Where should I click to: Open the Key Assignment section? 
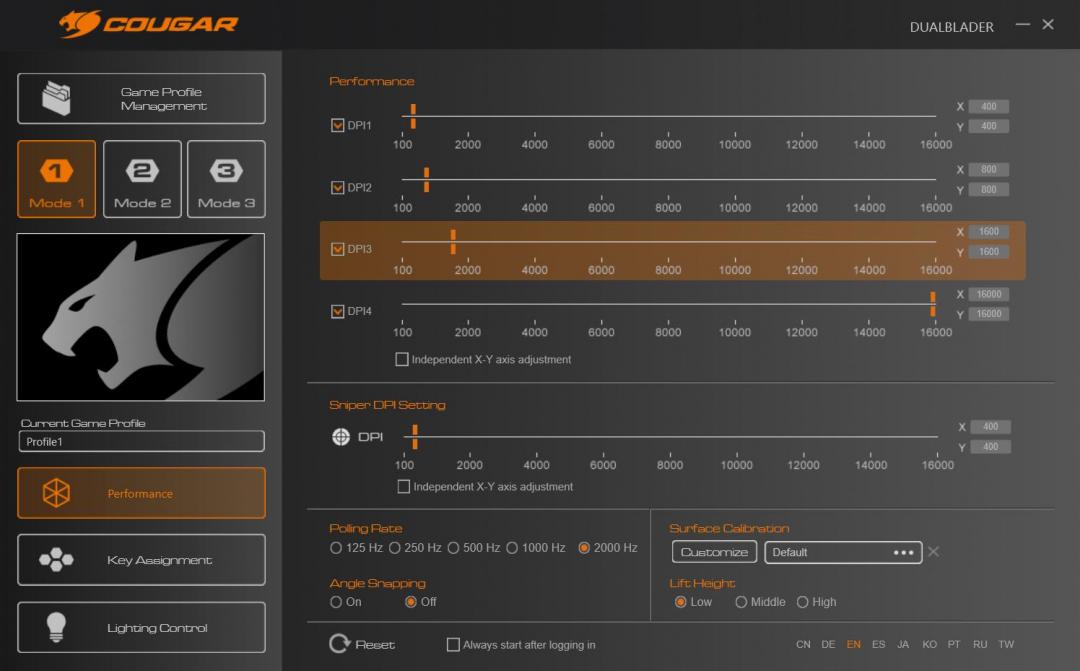click(141, 560)
